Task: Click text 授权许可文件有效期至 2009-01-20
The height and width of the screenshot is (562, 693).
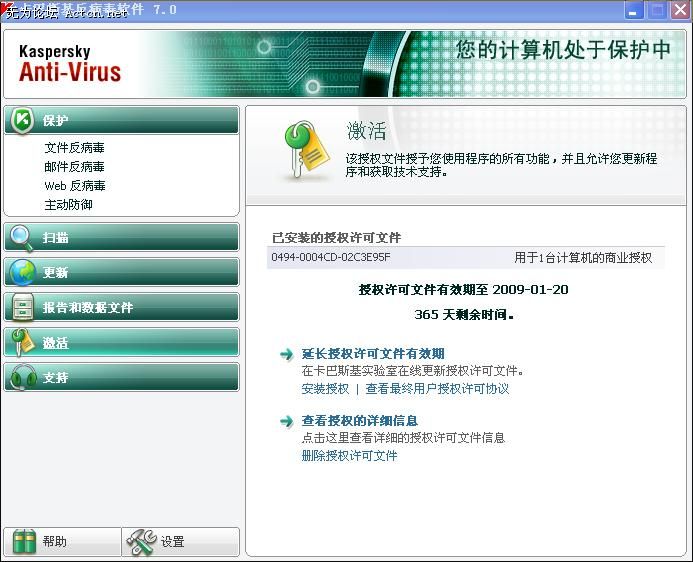Action: (x=463, y=290)
